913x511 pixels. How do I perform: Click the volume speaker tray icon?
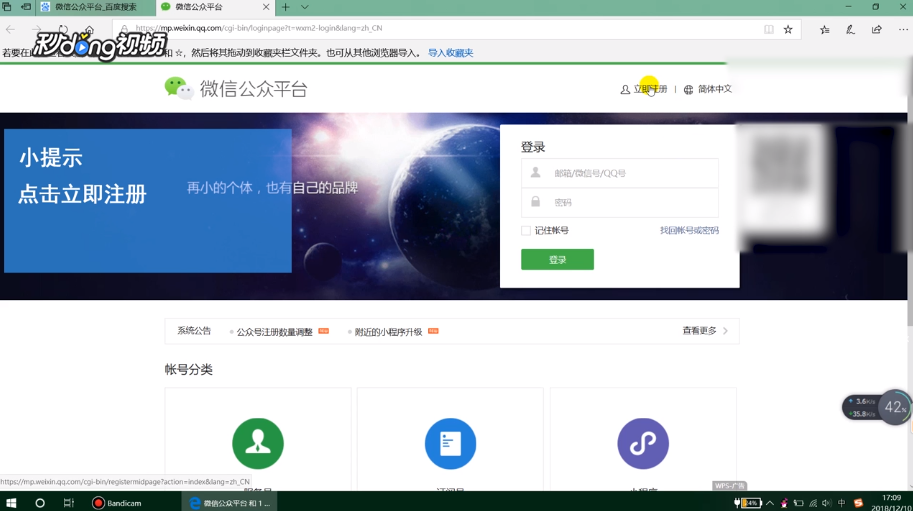(x=826, y=503)
